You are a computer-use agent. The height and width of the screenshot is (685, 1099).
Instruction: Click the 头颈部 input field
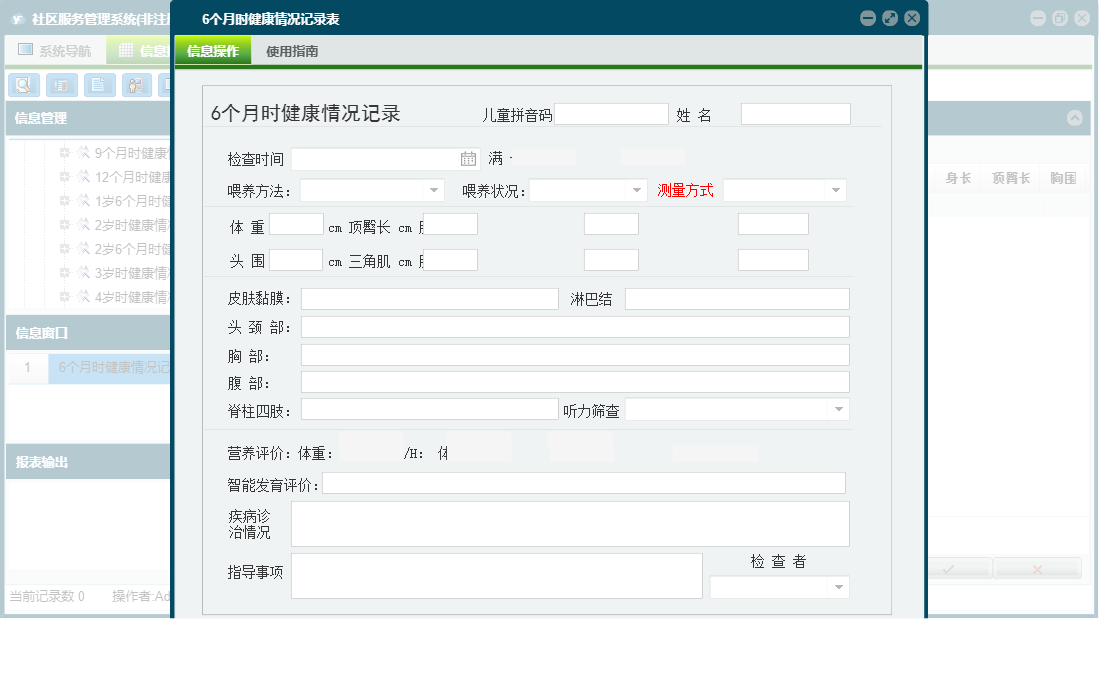575,327
